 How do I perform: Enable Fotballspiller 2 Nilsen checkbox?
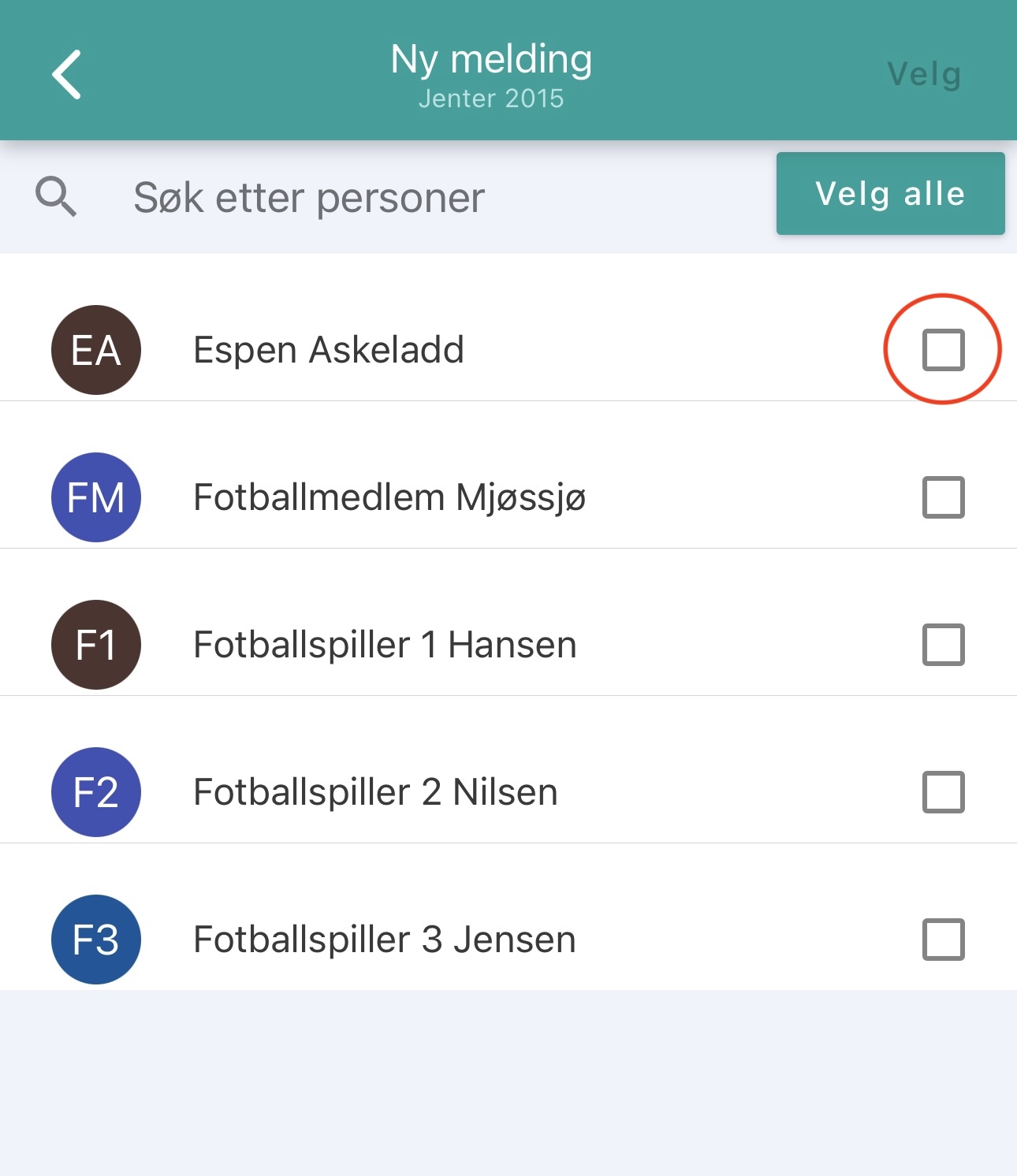pos(943,792)
